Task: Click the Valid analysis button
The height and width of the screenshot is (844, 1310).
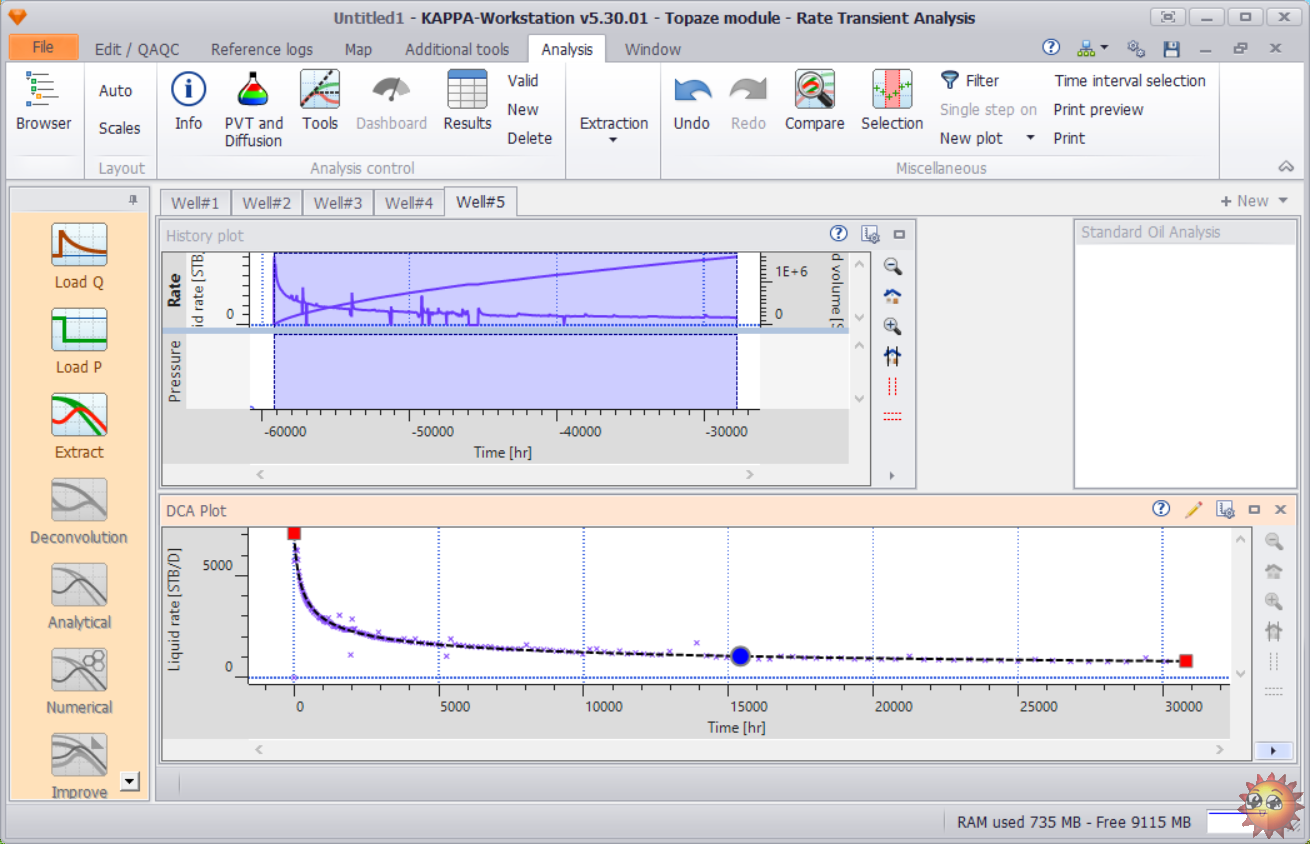Action: (523, 81)
